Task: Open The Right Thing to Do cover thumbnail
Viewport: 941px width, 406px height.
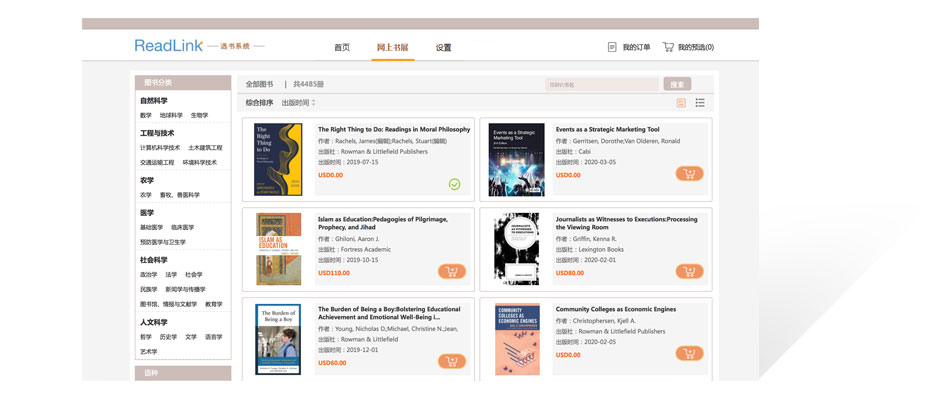Action: (278, 160)
